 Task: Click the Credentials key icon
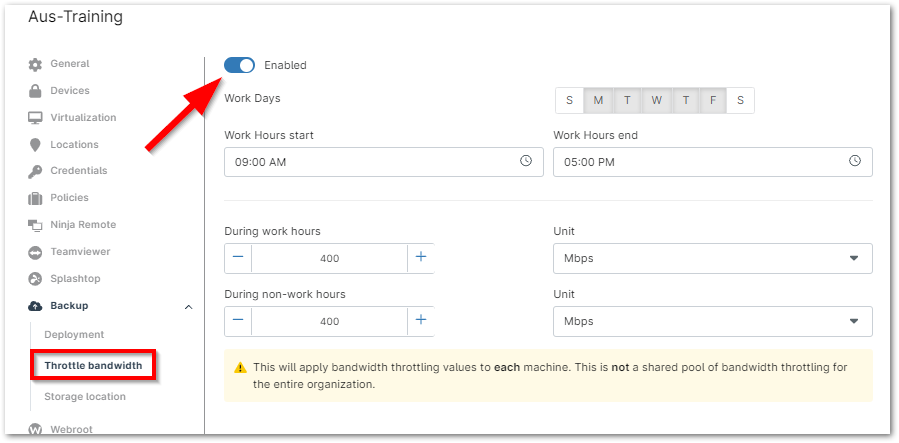(x=35, y=171)
